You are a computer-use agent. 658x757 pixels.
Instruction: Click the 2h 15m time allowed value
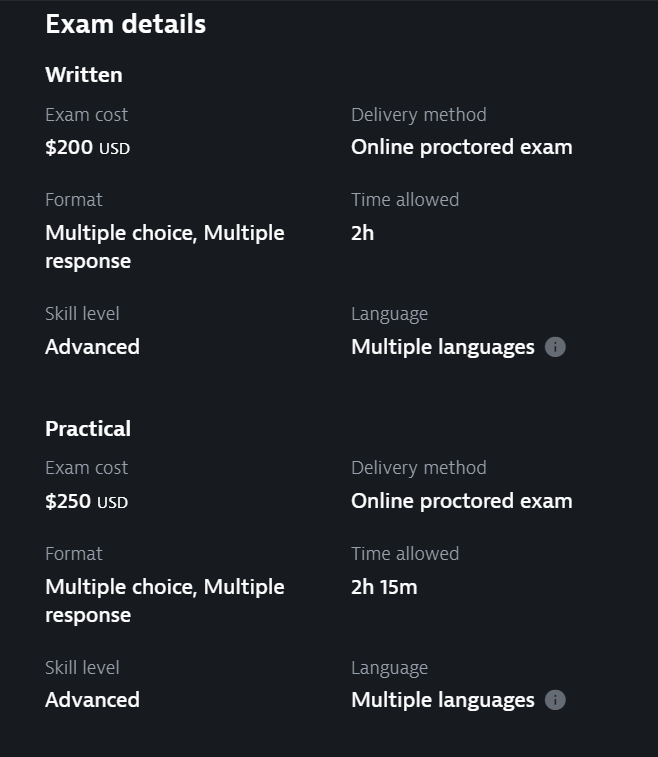coord(384,587)
